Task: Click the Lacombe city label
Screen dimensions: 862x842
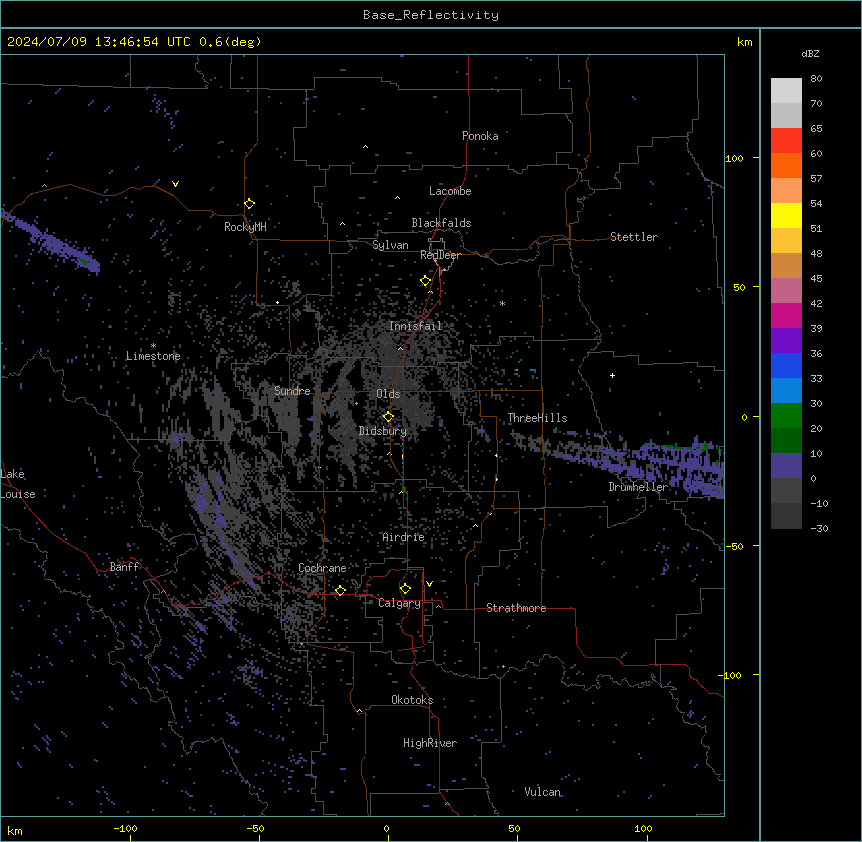Action: (450, 191)
